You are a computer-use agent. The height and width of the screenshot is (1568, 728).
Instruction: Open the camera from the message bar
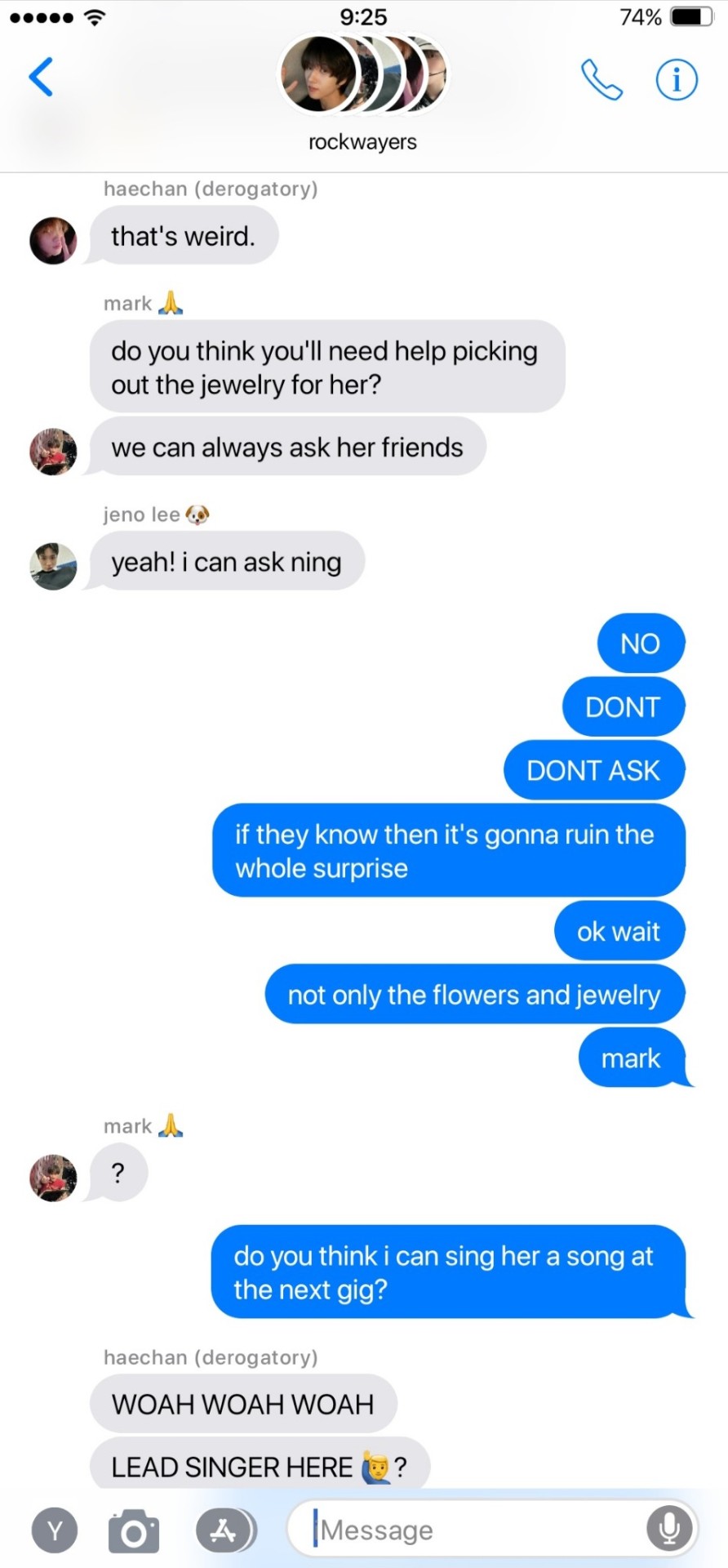click(x=134, y=1530)
